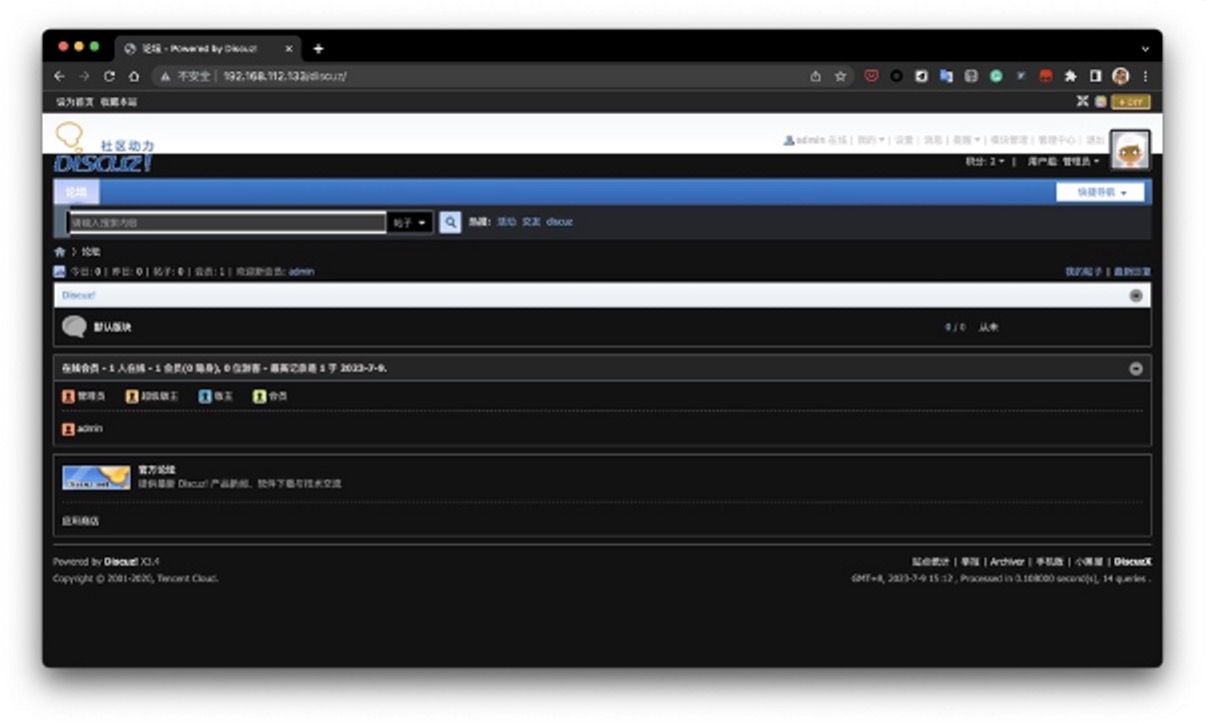Click the browser forward arrow
Screen dimensions: 1206x722
coord(84,76)
